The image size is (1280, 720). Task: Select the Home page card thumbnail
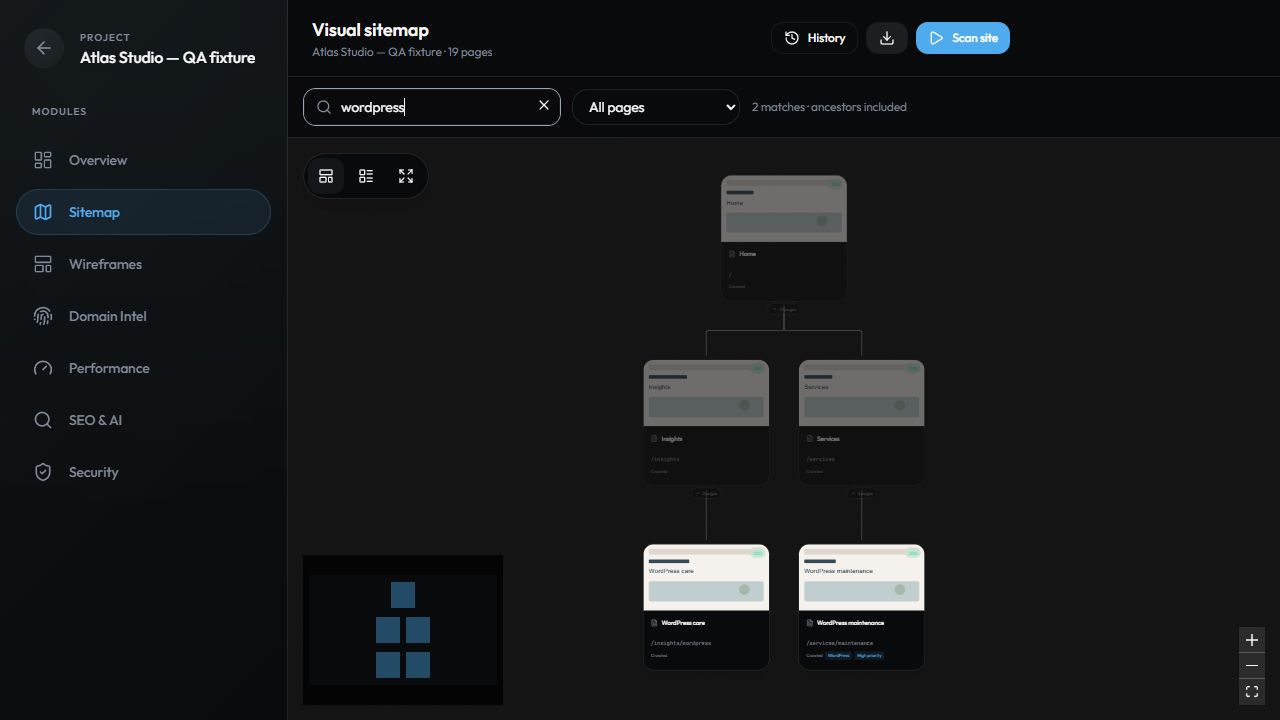pyautogui.click(x=784, y=209)
